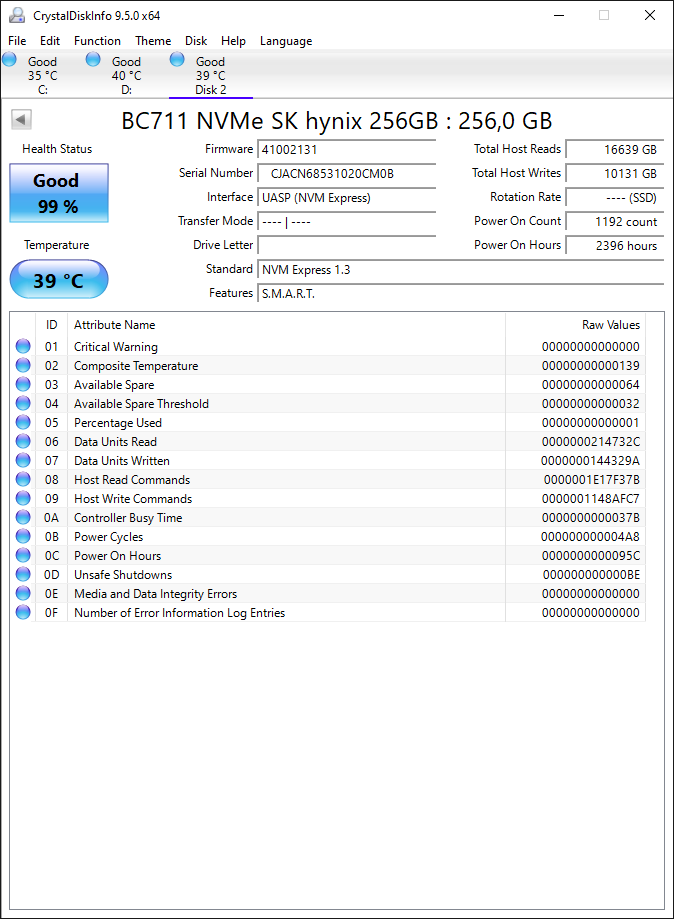Viewport: 674px width, 919px height.
Task: Click the status icon for Unsafe Shutdowns
Action: [23, 574]
